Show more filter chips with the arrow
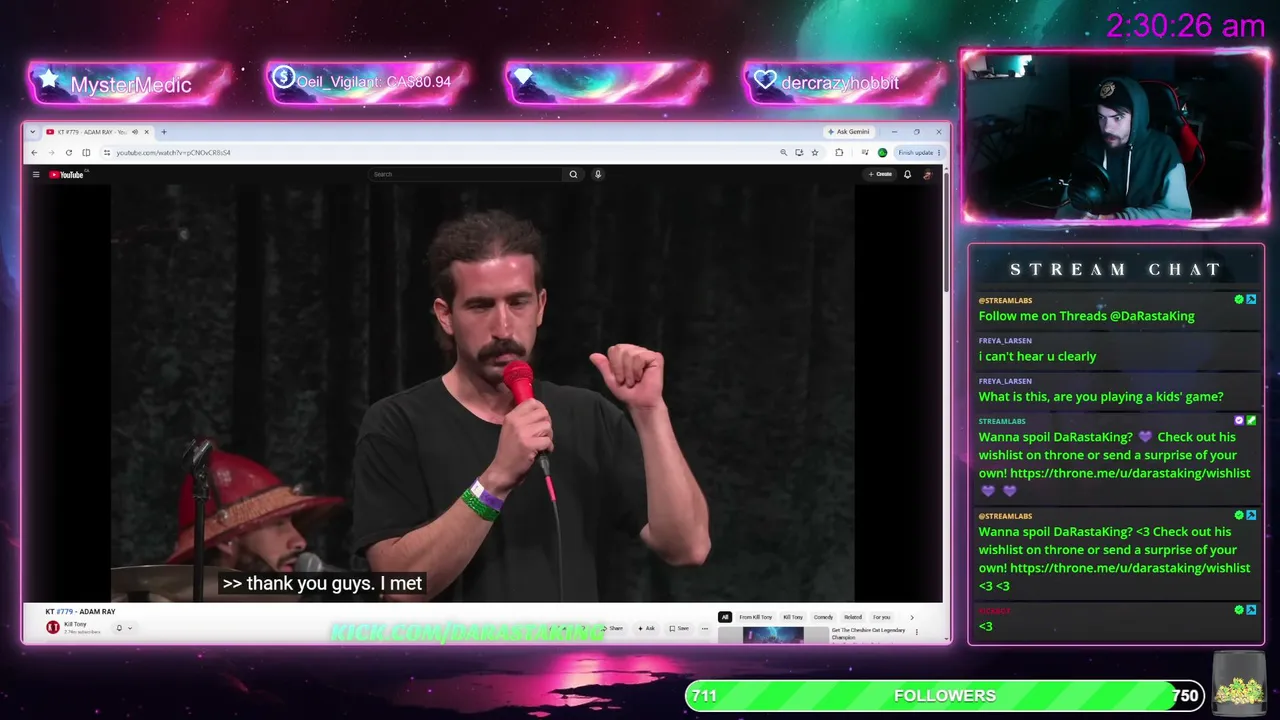Viewport: 1280px width, 720px height. pyautogui.click(x=911, y=617)
